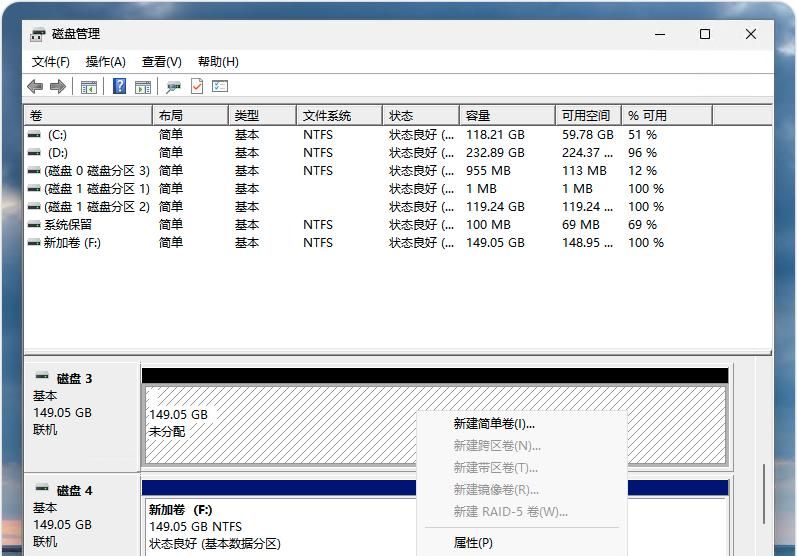Choose 新建简单卷(I)... from context menu
The height and width of the screenshot is (556, 797).
(x=522, y=423)
